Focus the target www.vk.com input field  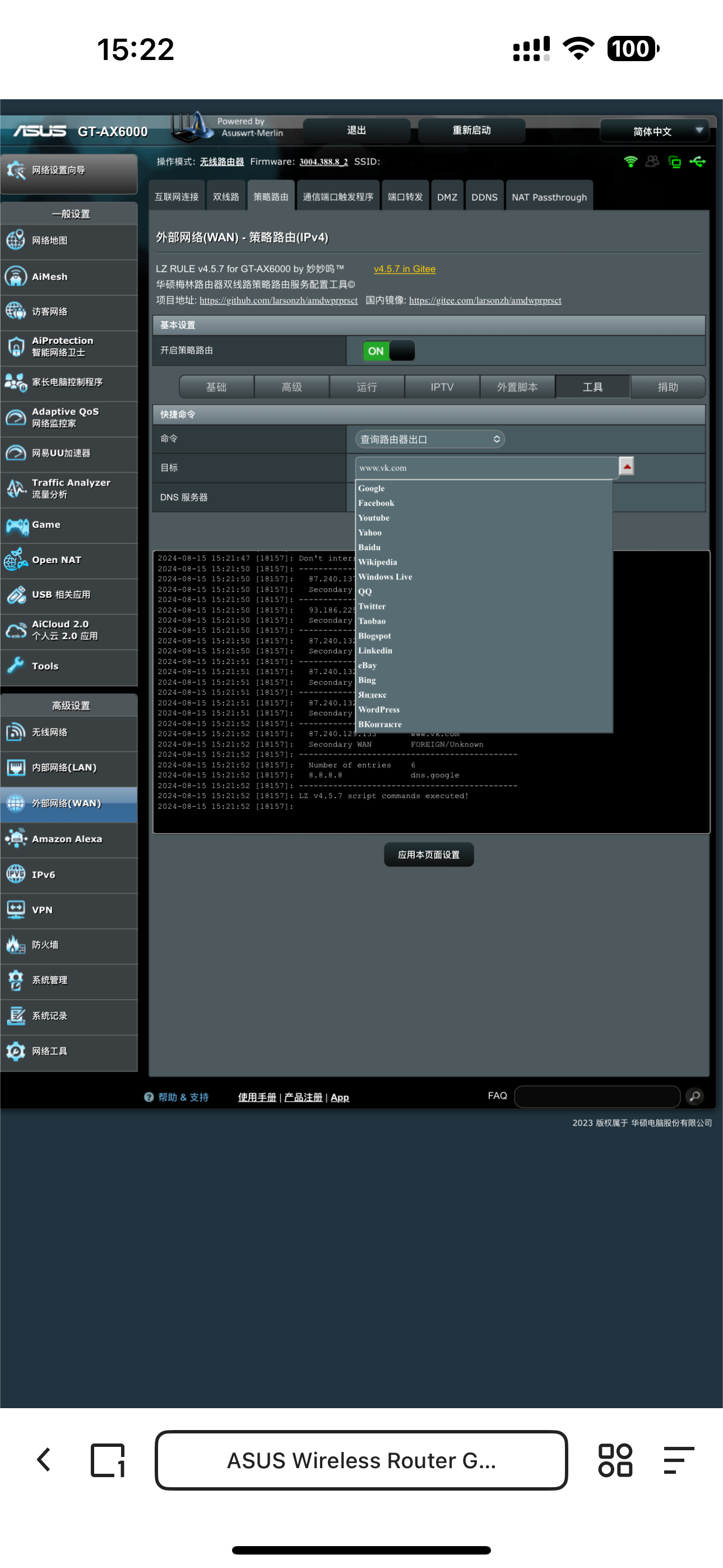(x=486, y=468)
